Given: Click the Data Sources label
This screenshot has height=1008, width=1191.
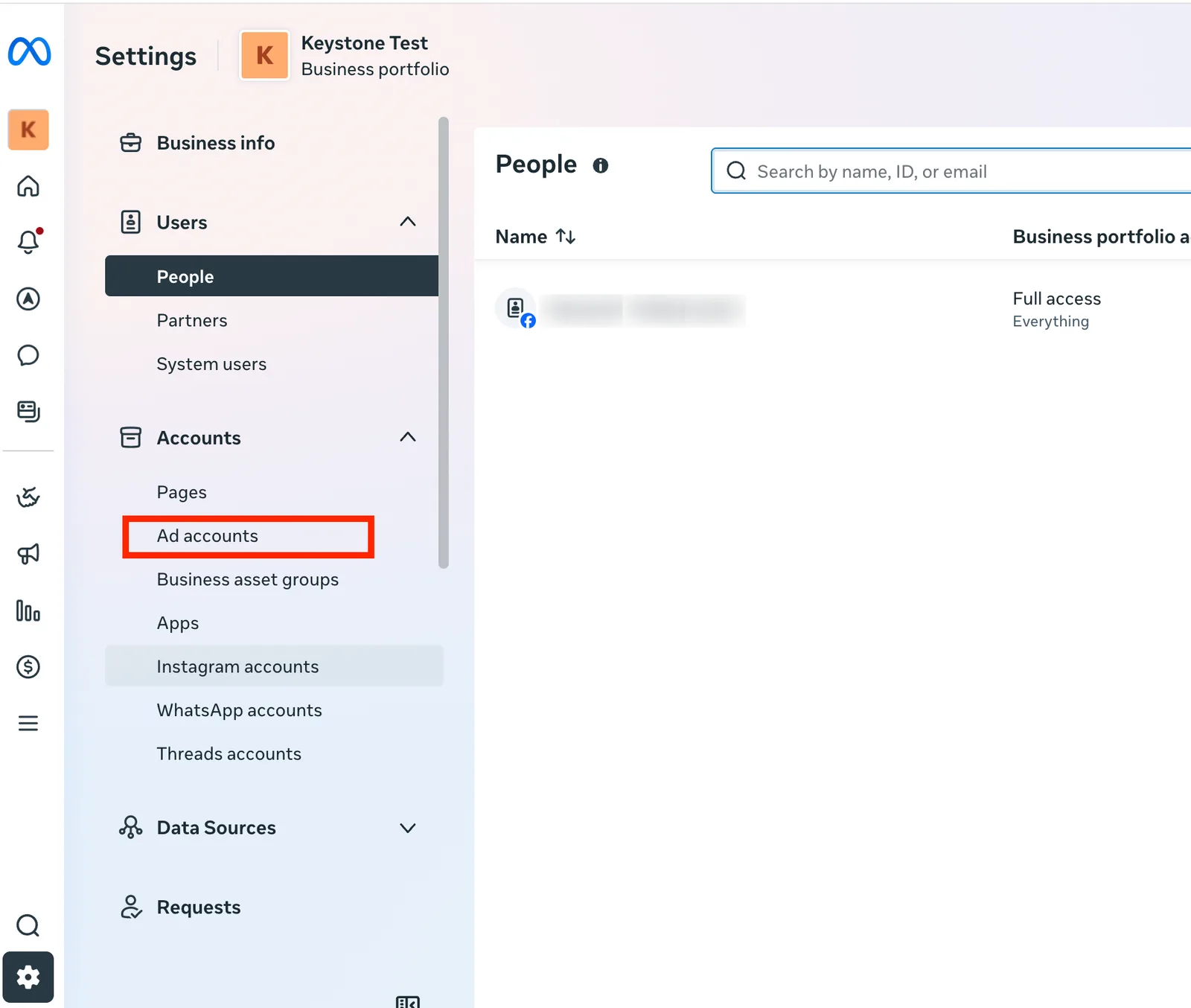Looking at the screenshot, I should pyautogui.click(x=217, y=828).
